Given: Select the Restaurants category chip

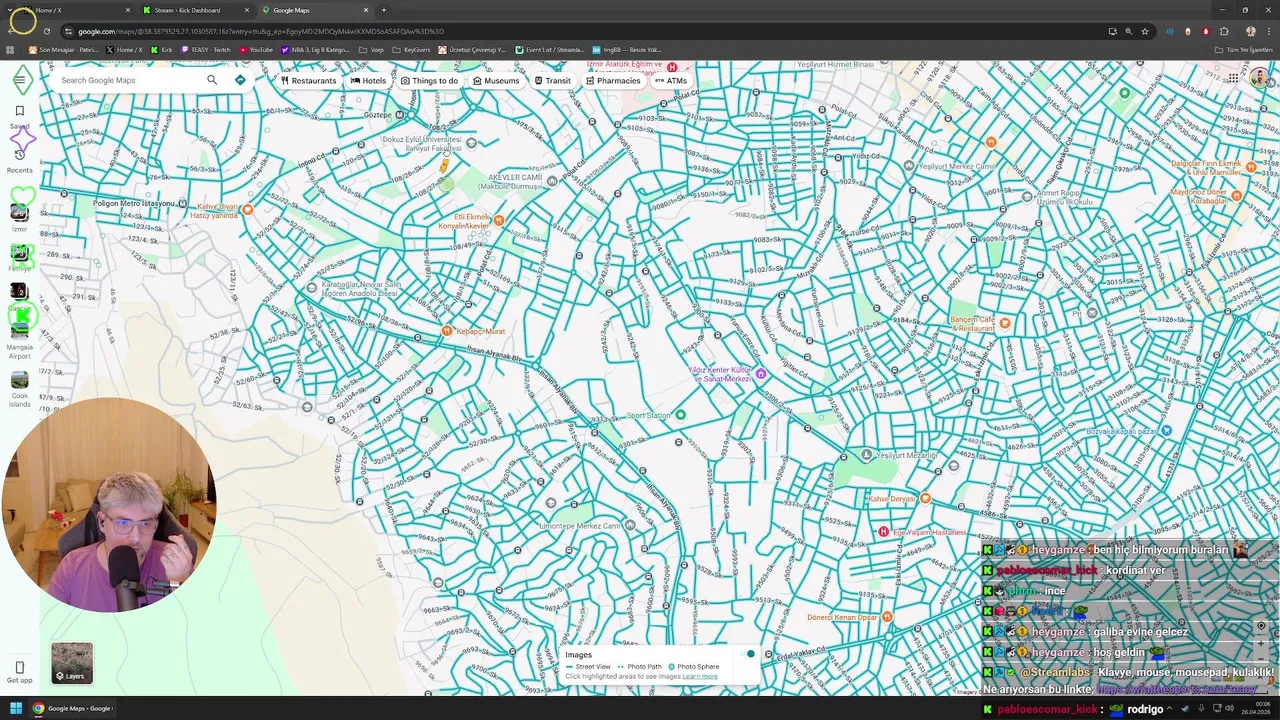Looking at the screenshot, I should click(308, 81).
